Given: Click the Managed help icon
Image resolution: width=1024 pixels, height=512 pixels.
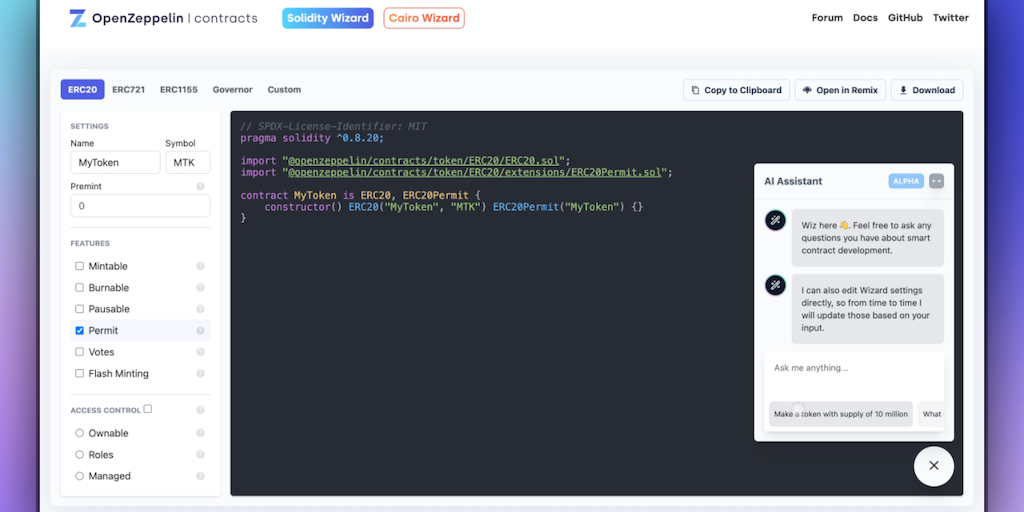Looking at the screenshot, I should 200,476.
